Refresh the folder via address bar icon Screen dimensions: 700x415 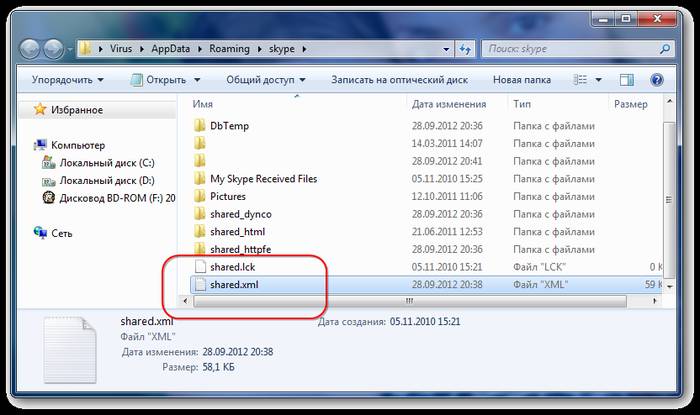coord(466,48)
